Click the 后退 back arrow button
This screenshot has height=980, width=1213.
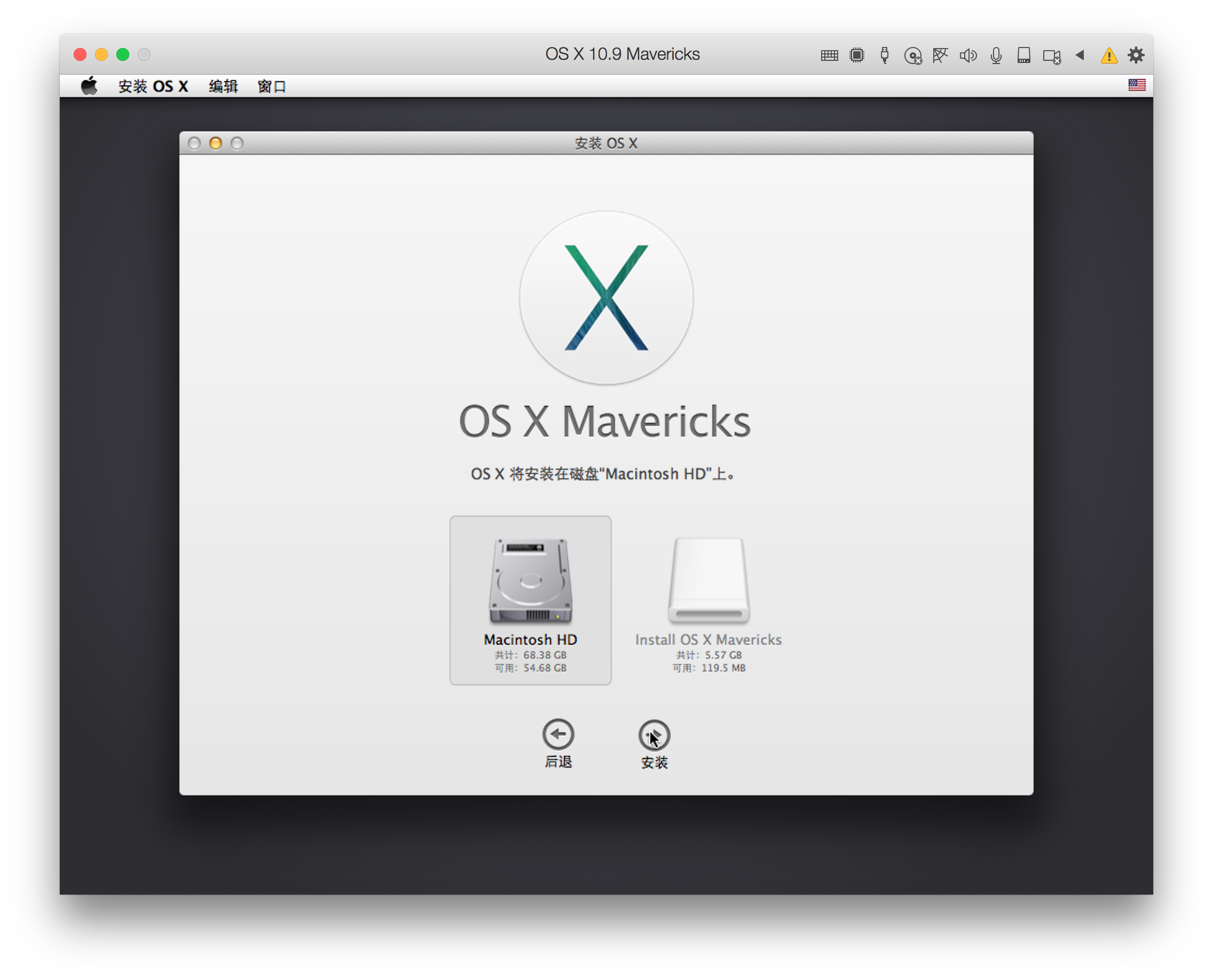pos(558,734)
